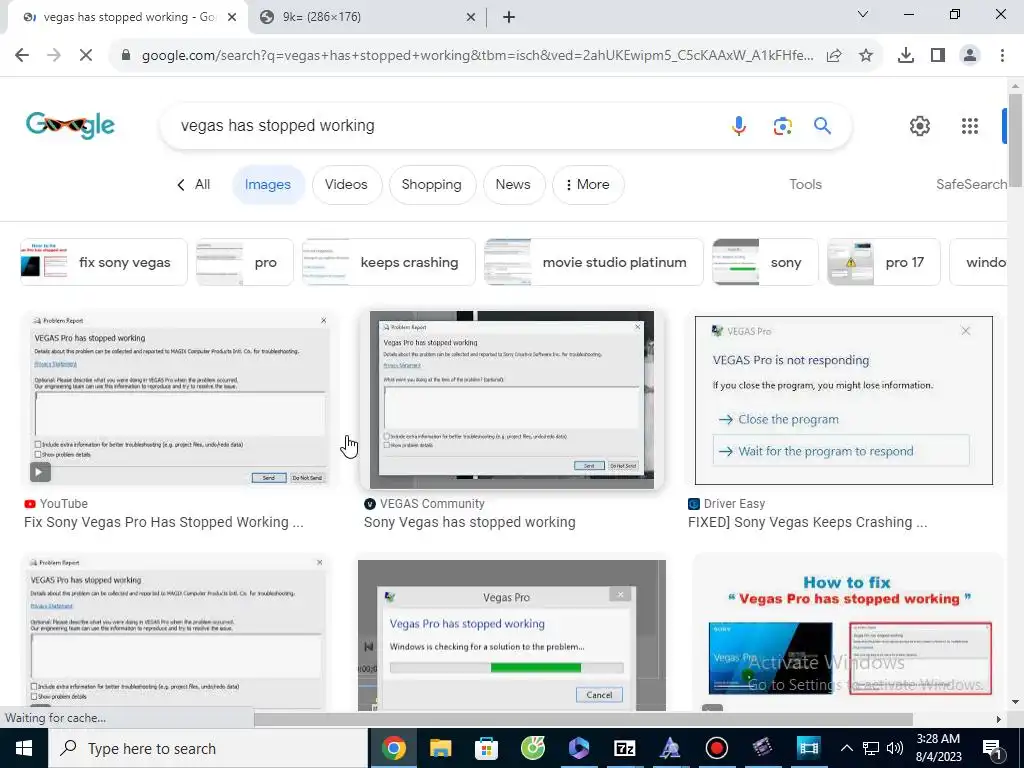Open Google Lens image search
This screenshot has width=1024, height=768.
tap(782, 125)
